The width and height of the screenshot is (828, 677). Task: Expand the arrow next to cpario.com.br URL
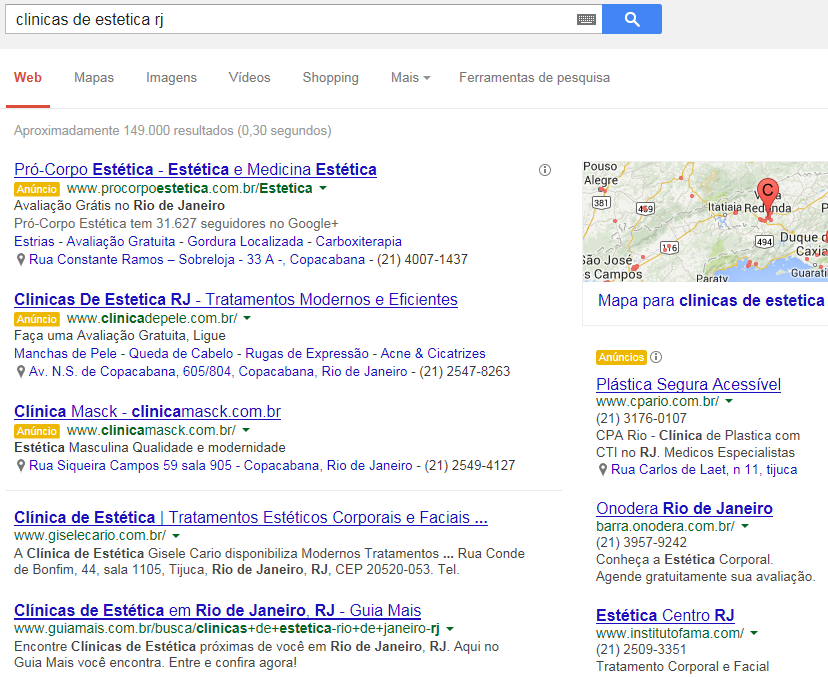coord(729,401)
